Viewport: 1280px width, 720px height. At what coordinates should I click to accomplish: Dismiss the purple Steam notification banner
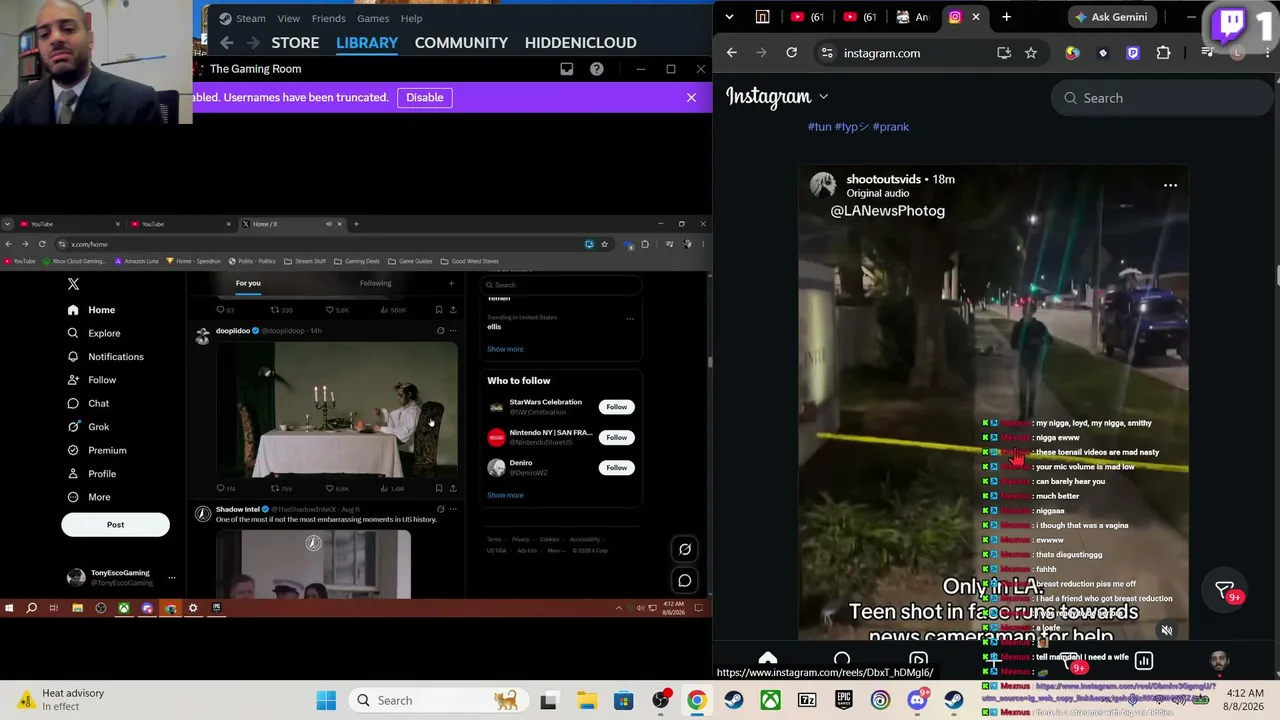tap(691, 97)
